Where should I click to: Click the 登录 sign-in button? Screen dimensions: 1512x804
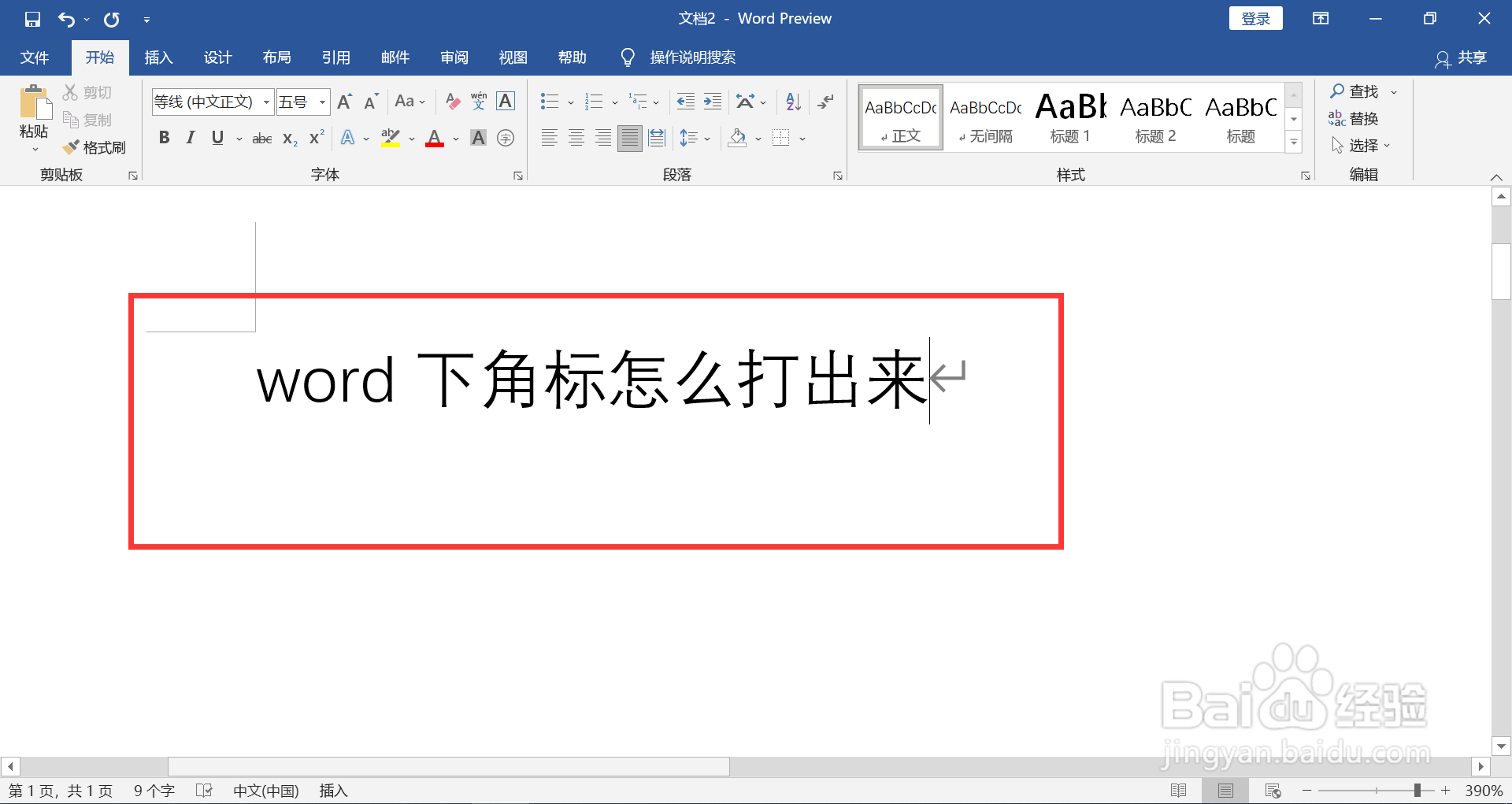1255,19
